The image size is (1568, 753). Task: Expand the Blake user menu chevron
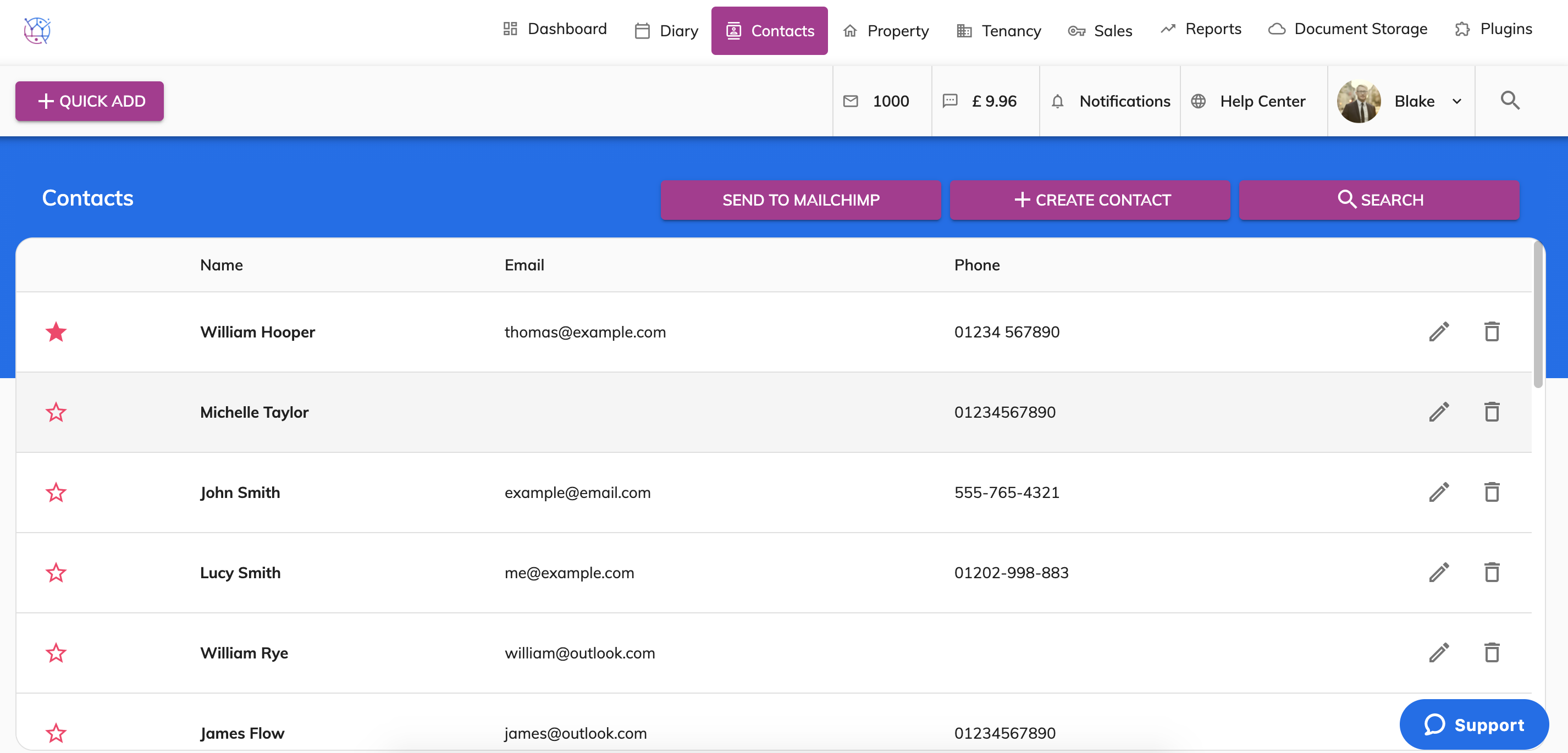tap(1456, 102)
